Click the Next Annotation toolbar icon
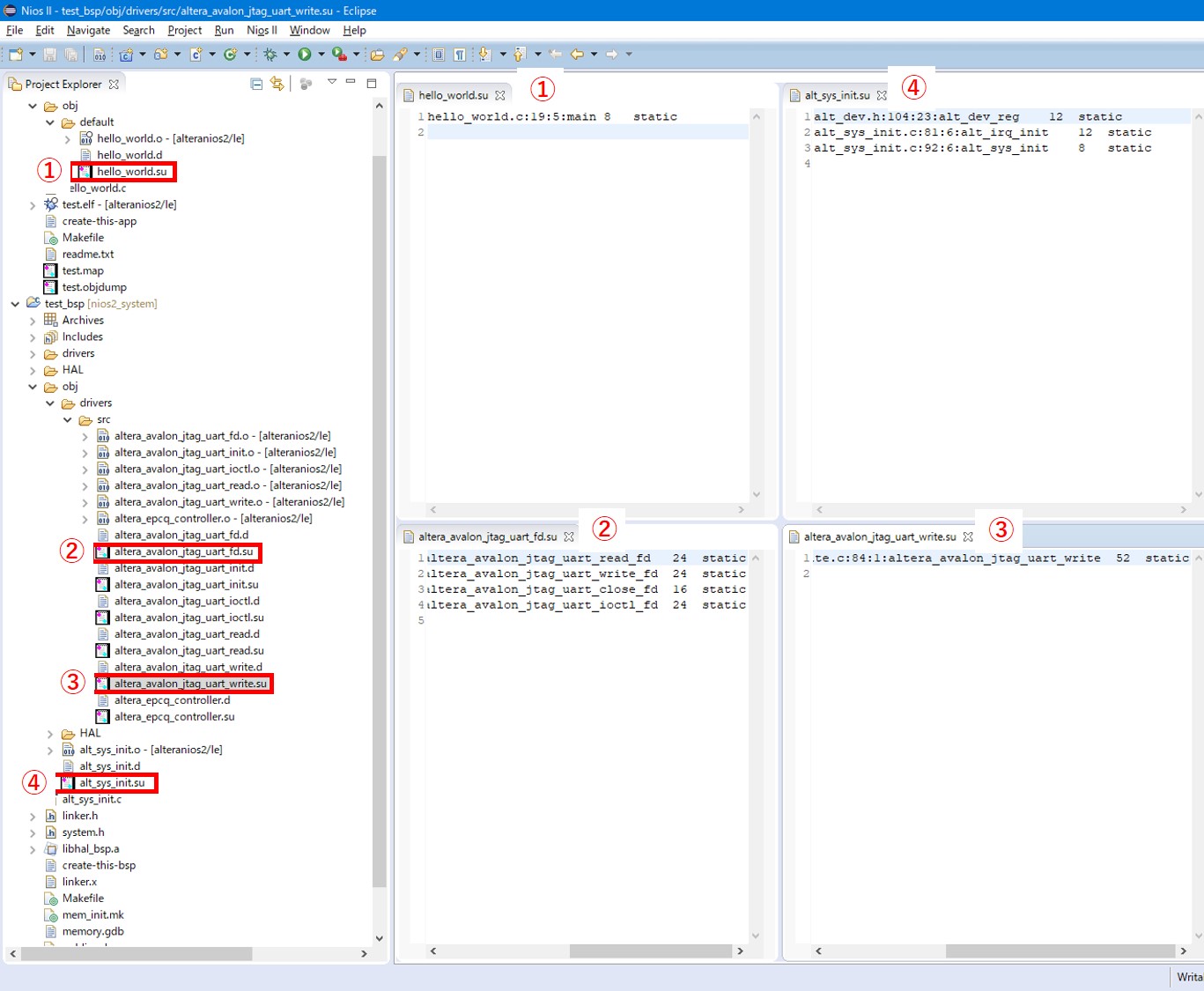1204x991 pixels. click(x=484, y=55)
